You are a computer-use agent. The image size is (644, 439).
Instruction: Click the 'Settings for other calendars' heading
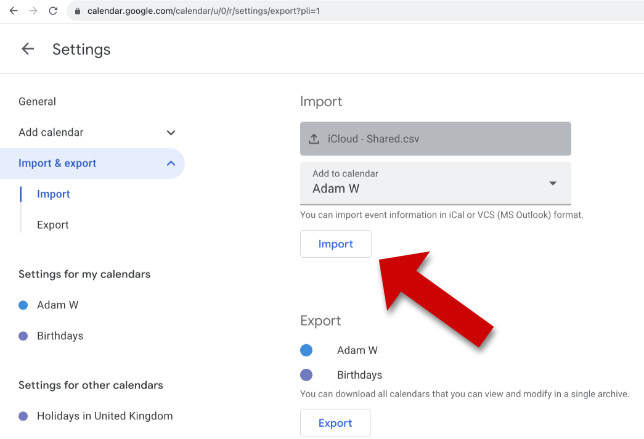click(x=90, y=385)
